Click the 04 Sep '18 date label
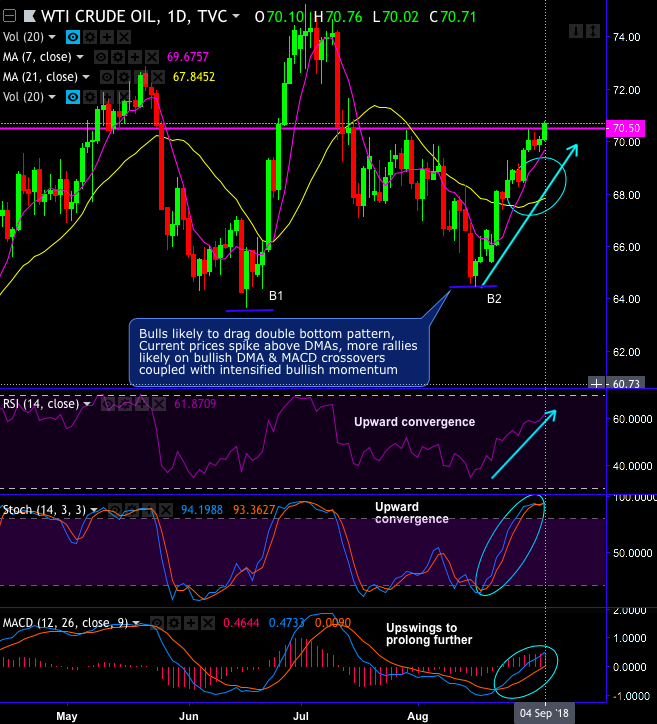The image size is (657, 724). (544, 713)
